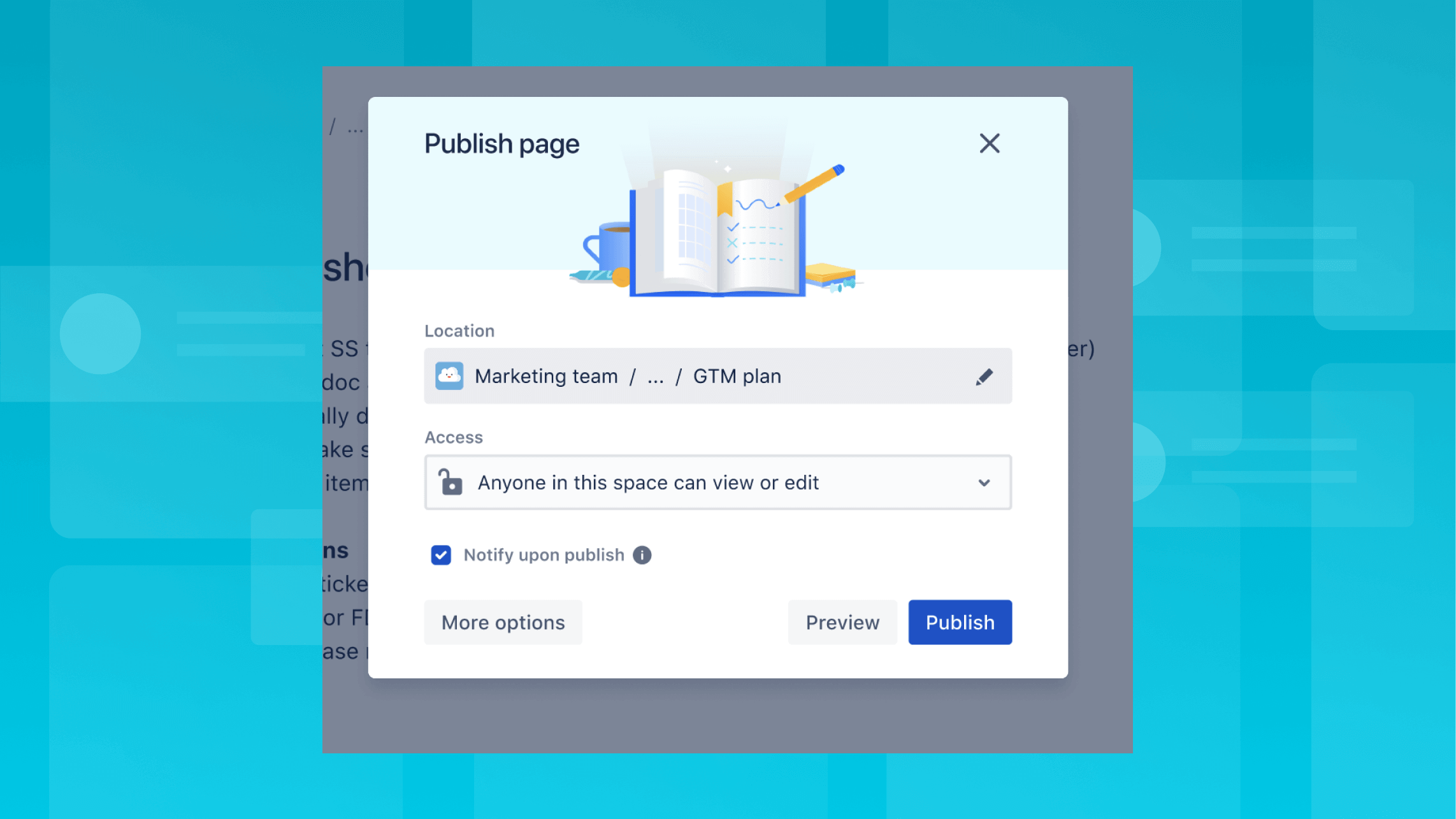The height and width of the screenshot is (819, 1456).
Task: Click the More options button
Action: pyautogui.click(x=503, y=622)
